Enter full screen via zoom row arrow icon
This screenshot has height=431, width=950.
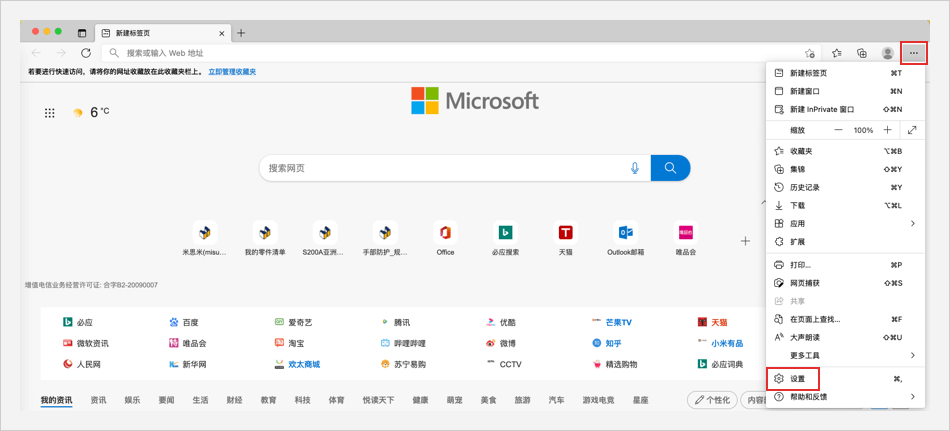coord(912,130)
